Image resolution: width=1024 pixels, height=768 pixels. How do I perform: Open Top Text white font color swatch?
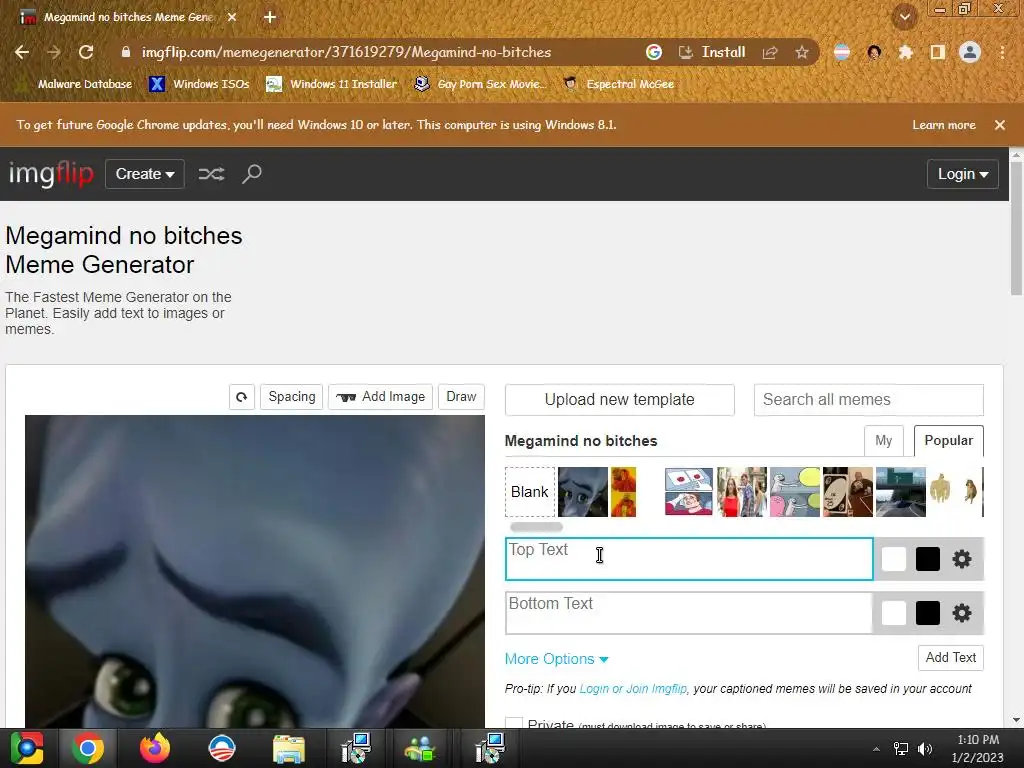tap(893, 559)
